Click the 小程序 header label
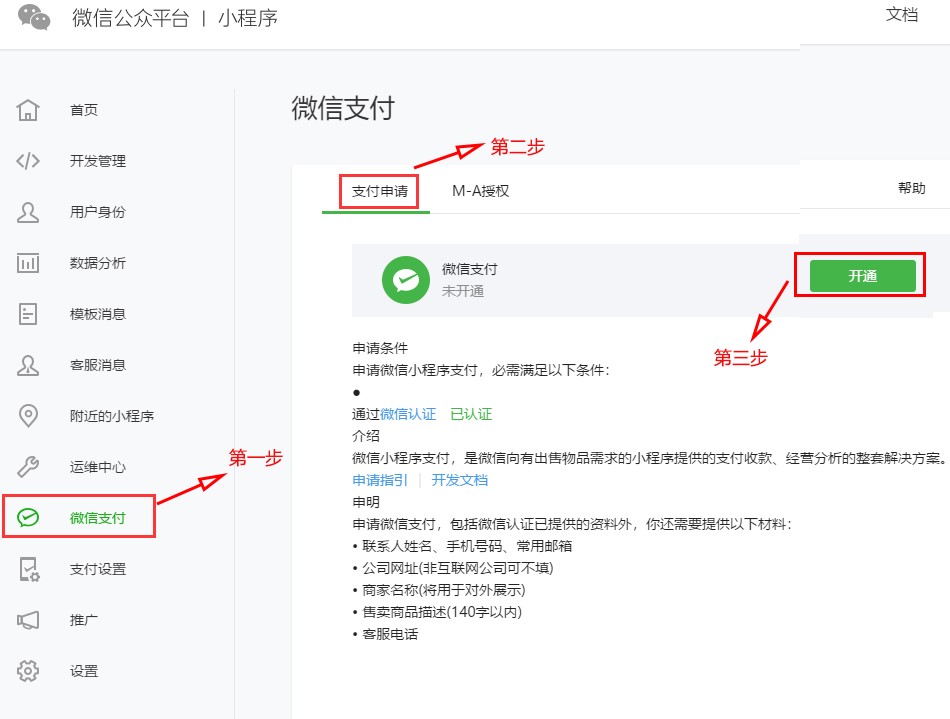The image size is (950, 719). [248, 18]
